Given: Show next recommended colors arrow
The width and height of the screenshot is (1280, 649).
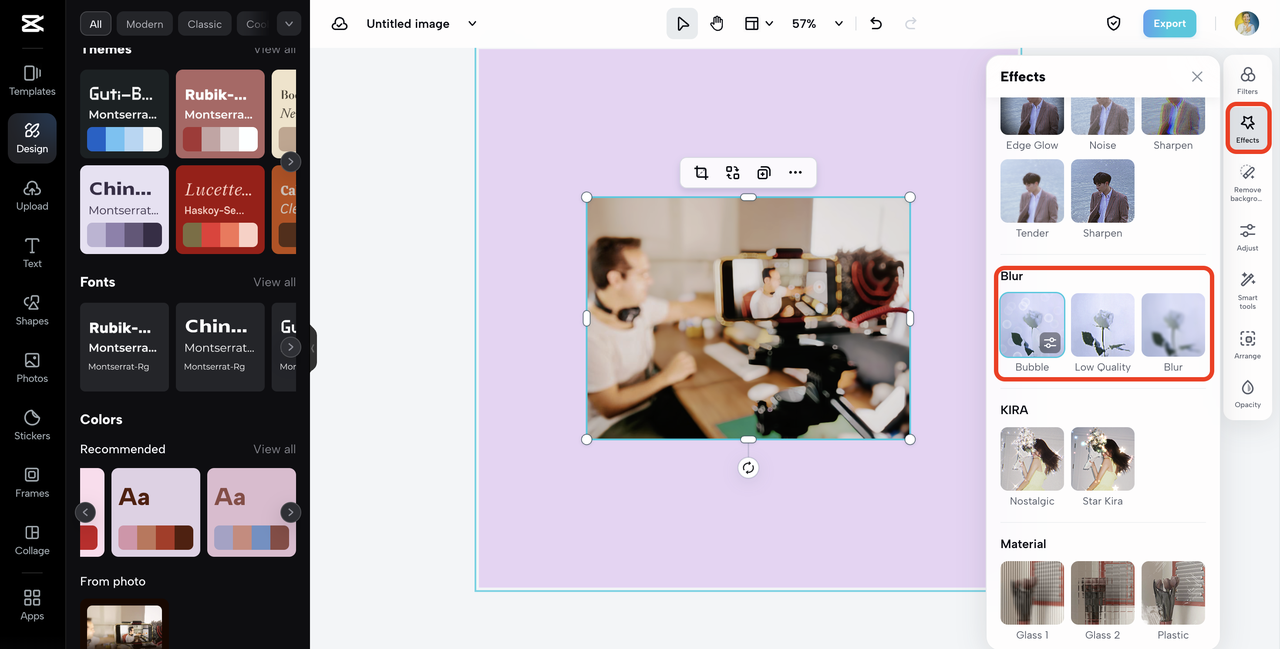Looking at the screenshot, I should pyautogui.click(x=290, y=512).
